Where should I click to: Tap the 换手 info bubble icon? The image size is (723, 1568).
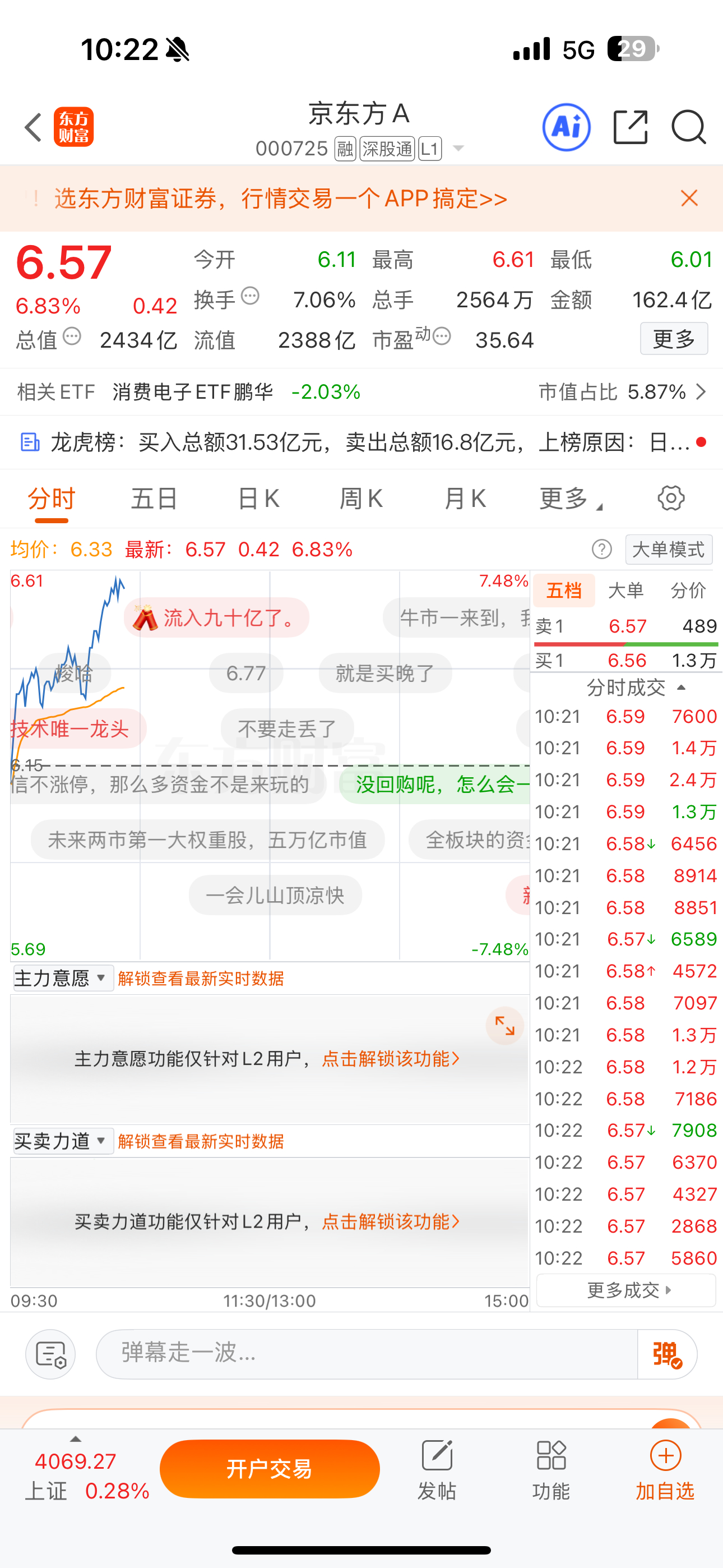tap(250, 296)
